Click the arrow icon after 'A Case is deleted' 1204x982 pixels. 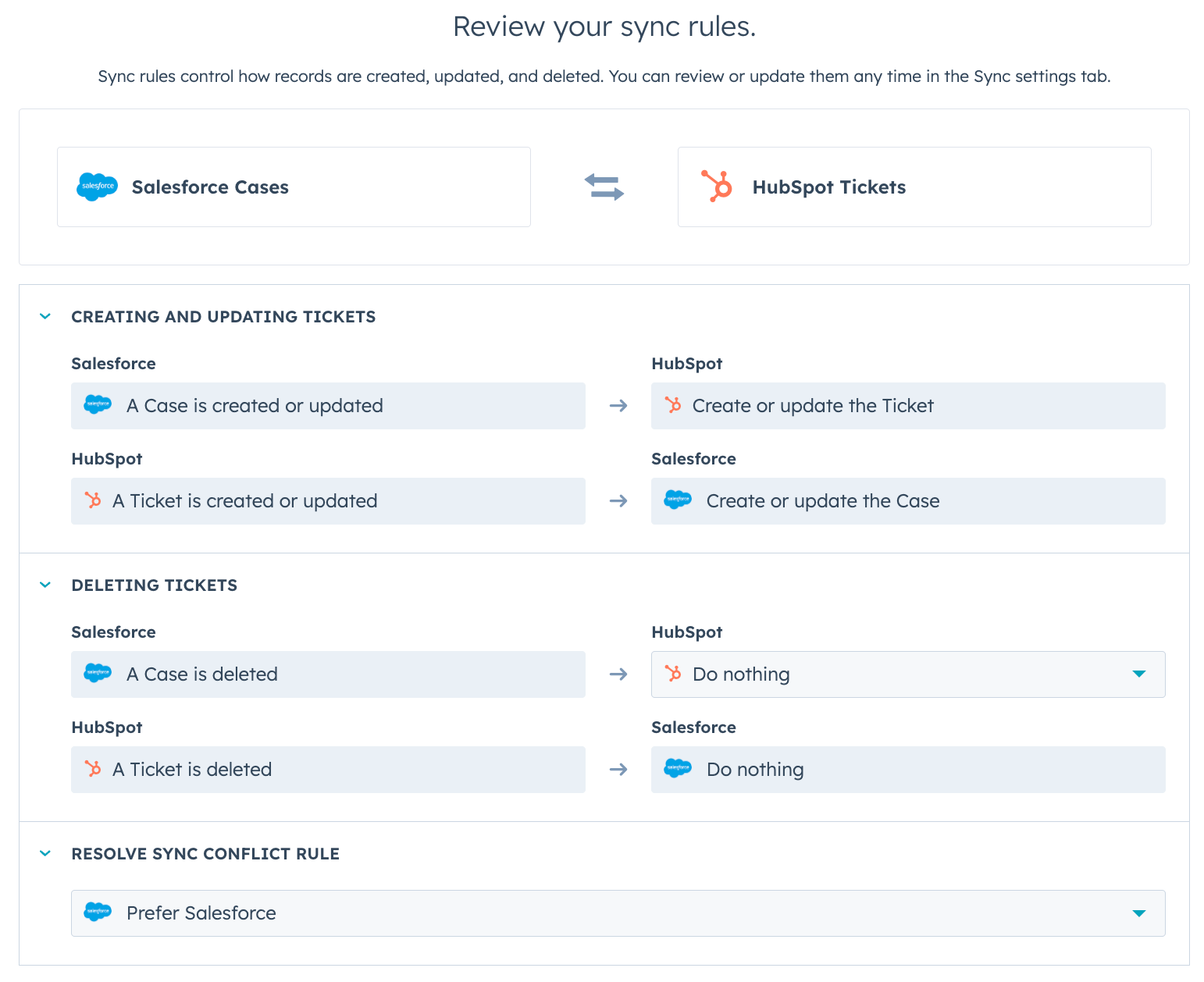tap(618, 674)
